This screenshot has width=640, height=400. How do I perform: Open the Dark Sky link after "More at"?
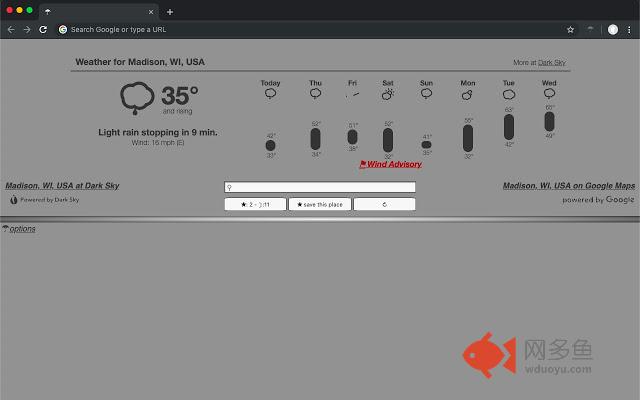pyautogui.click(x=552, y=63)
